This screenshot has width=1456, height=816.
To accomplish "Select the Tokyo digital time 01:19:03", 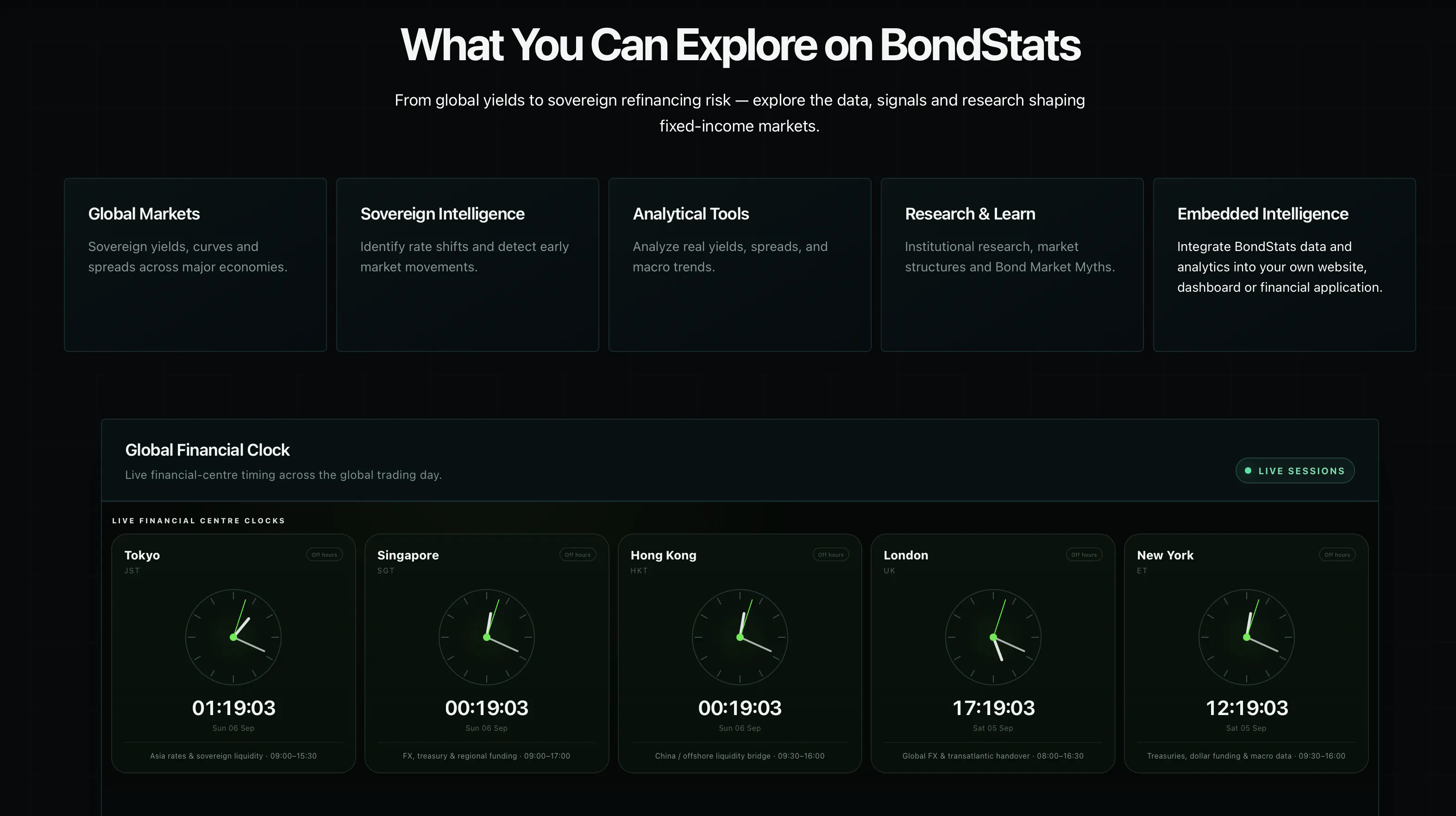I will tap(233, 708).
